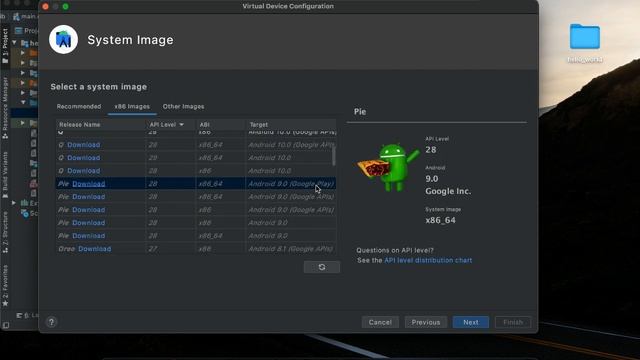Open the API level distribution chart link
The image size is (640, 360).
428,260
